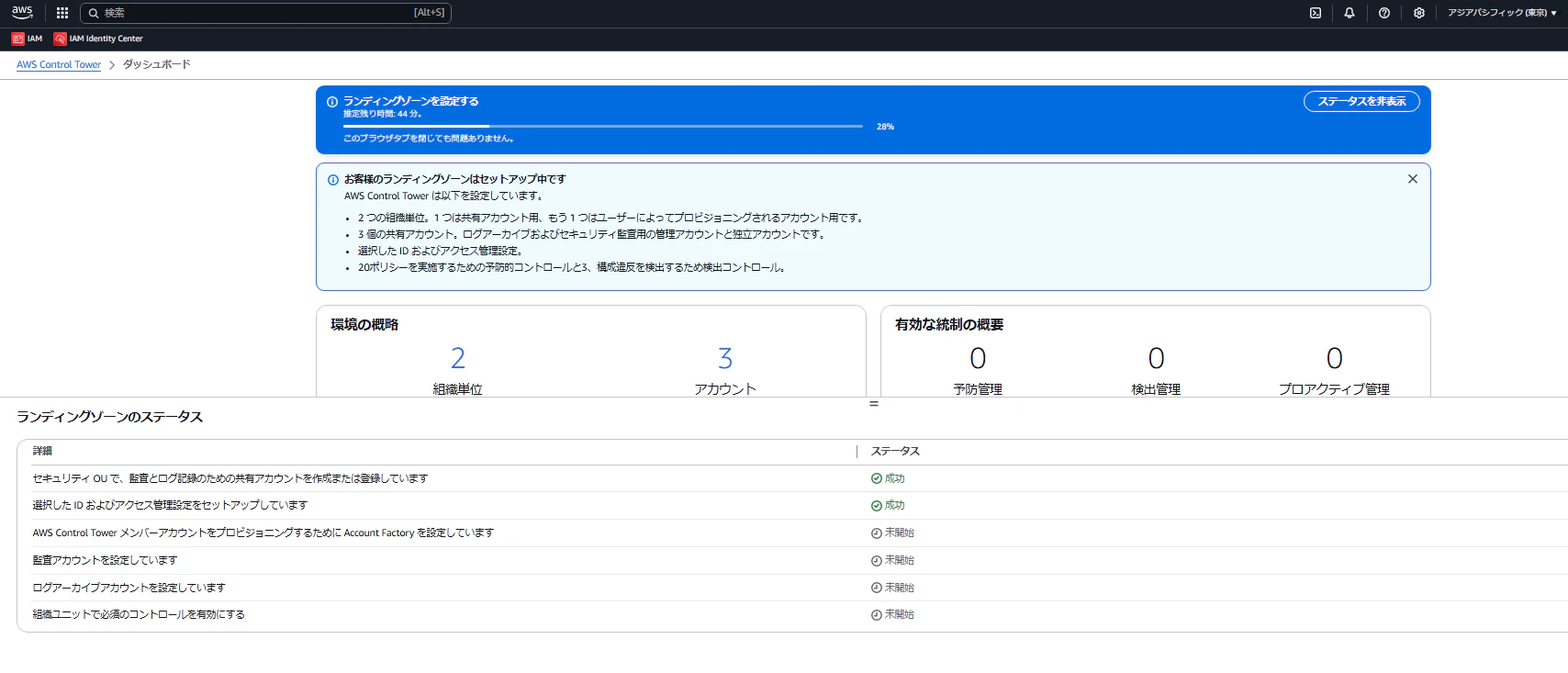Image resolution: width=1568 pixels, height=673 pixels.
Task: Click the 有効な統制の概要 card heading
Action: [949, 325]
